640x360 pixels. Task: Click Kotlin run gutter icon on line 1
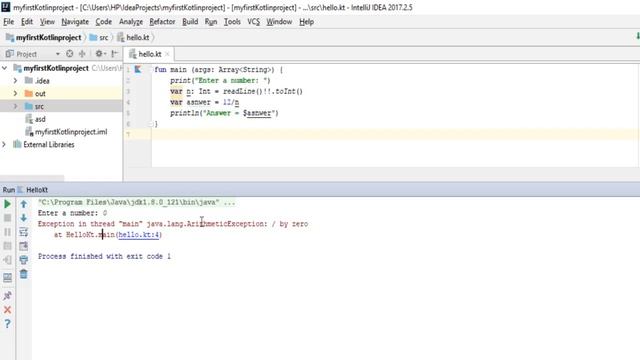tap(138, 69)
